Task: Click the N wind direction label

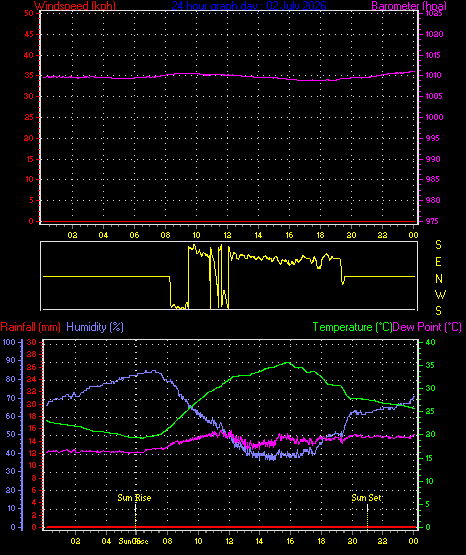Action: click(x=439, y=279)
